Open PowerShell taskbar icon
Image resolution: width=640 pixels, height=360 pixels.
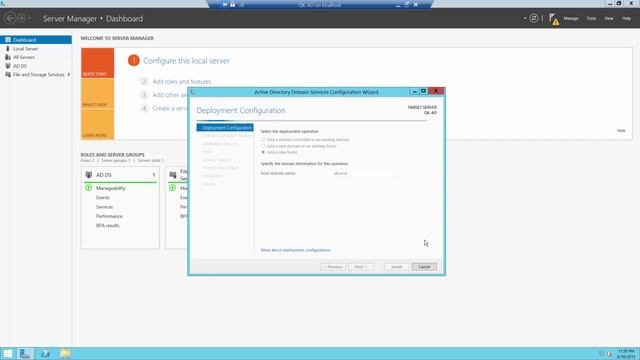click(x=45, y=353)
